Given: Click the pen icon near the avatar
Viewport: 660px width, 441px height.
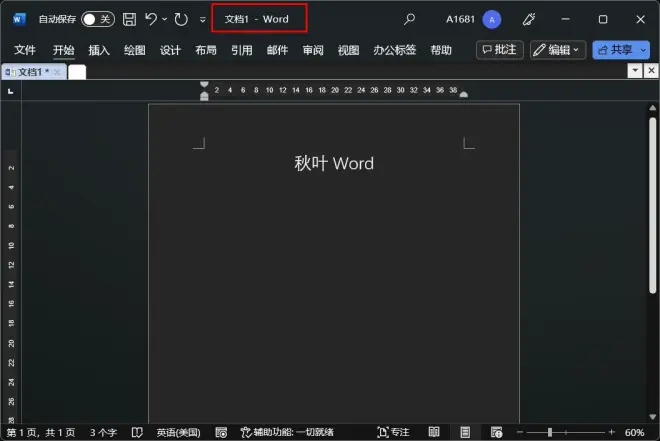Looking at the screenshot, I should (529, 19).
